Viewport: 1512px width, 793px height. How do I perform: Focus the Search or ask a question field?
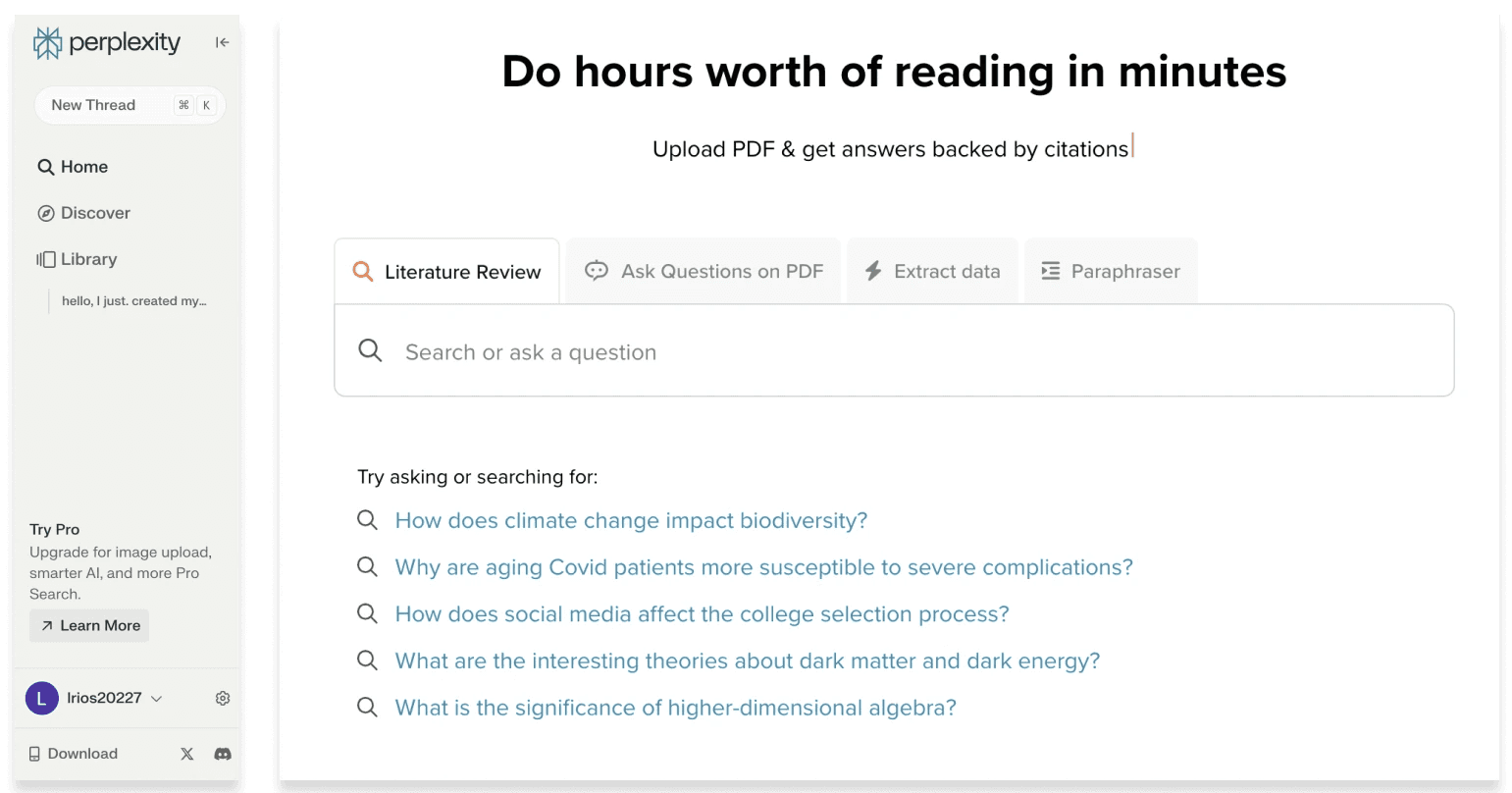(x=894, y=350)
